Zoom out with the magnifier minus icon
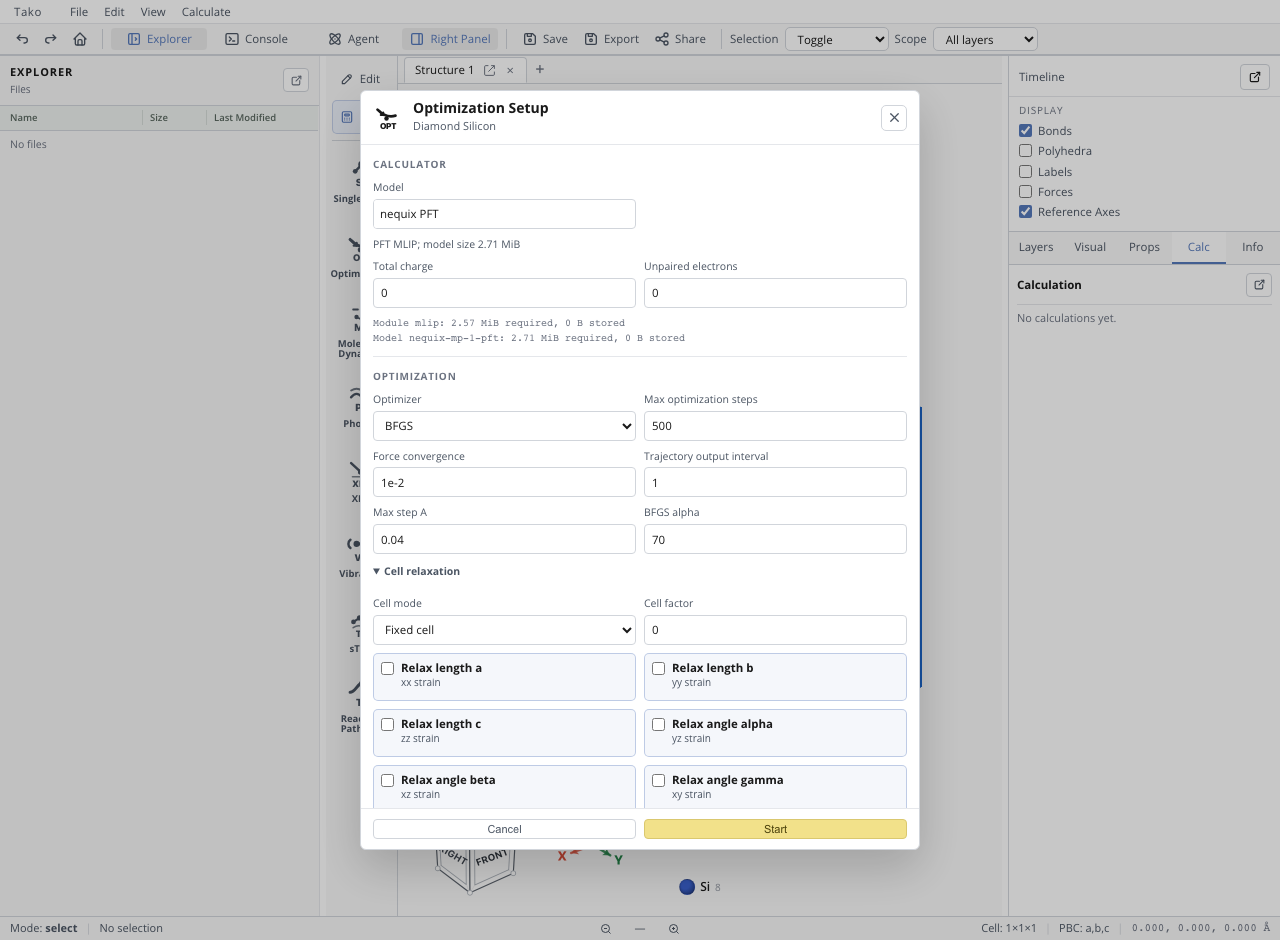Screen dimensions: 1280x940 (606, 929)
